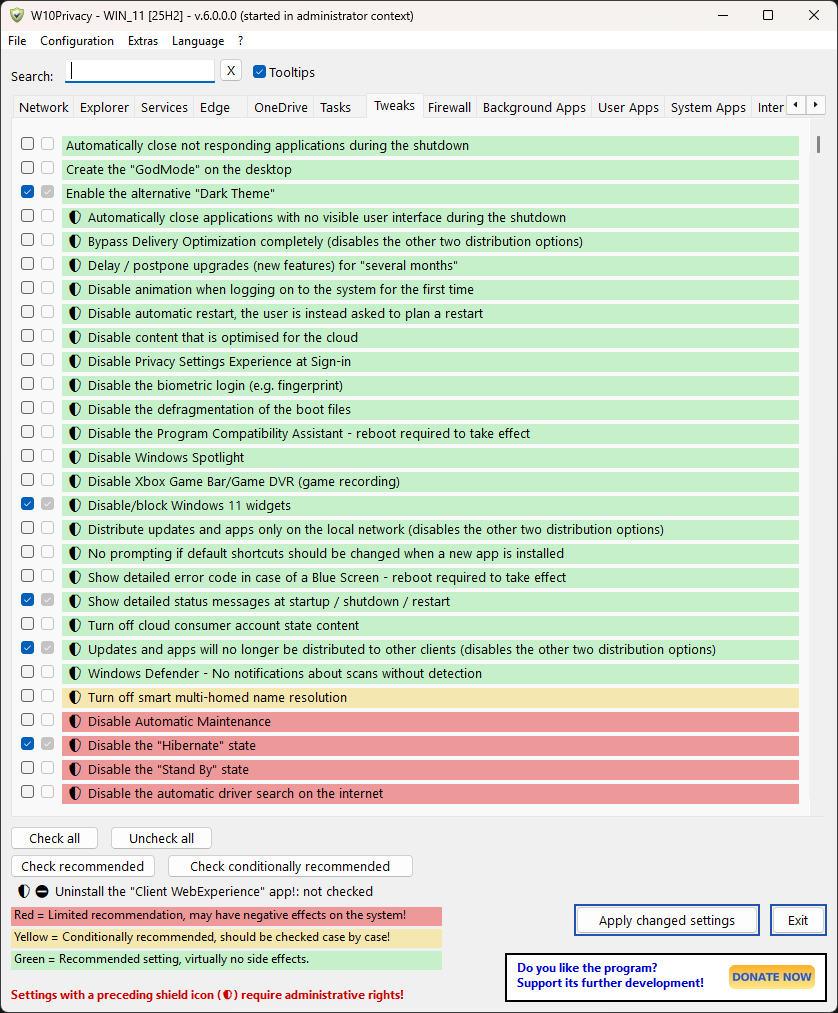Switch to the Background Apps tab

tap(534, 107)
